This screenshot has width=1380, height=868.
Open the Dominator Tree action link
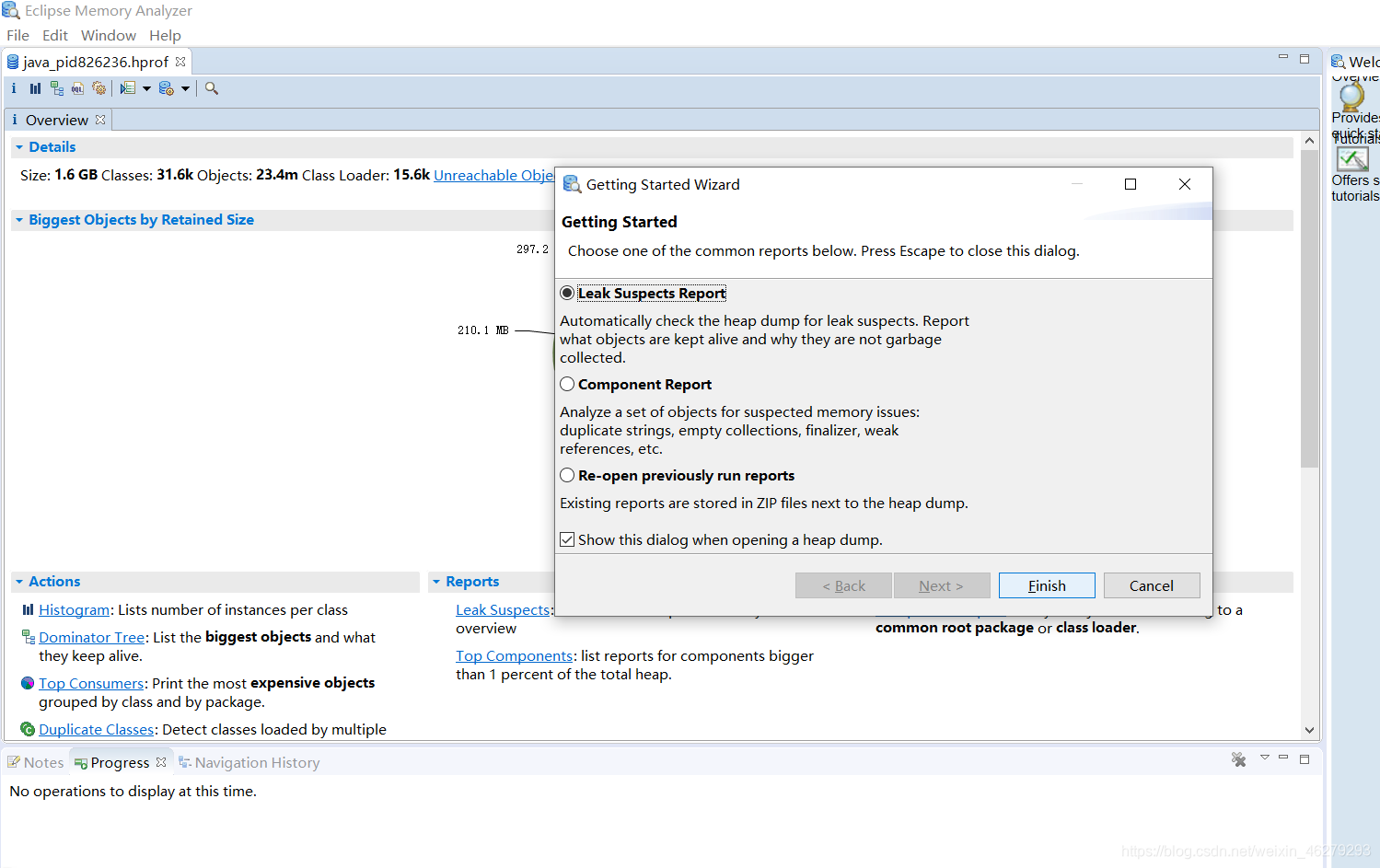pyautogui.click(x=92, y=637)
